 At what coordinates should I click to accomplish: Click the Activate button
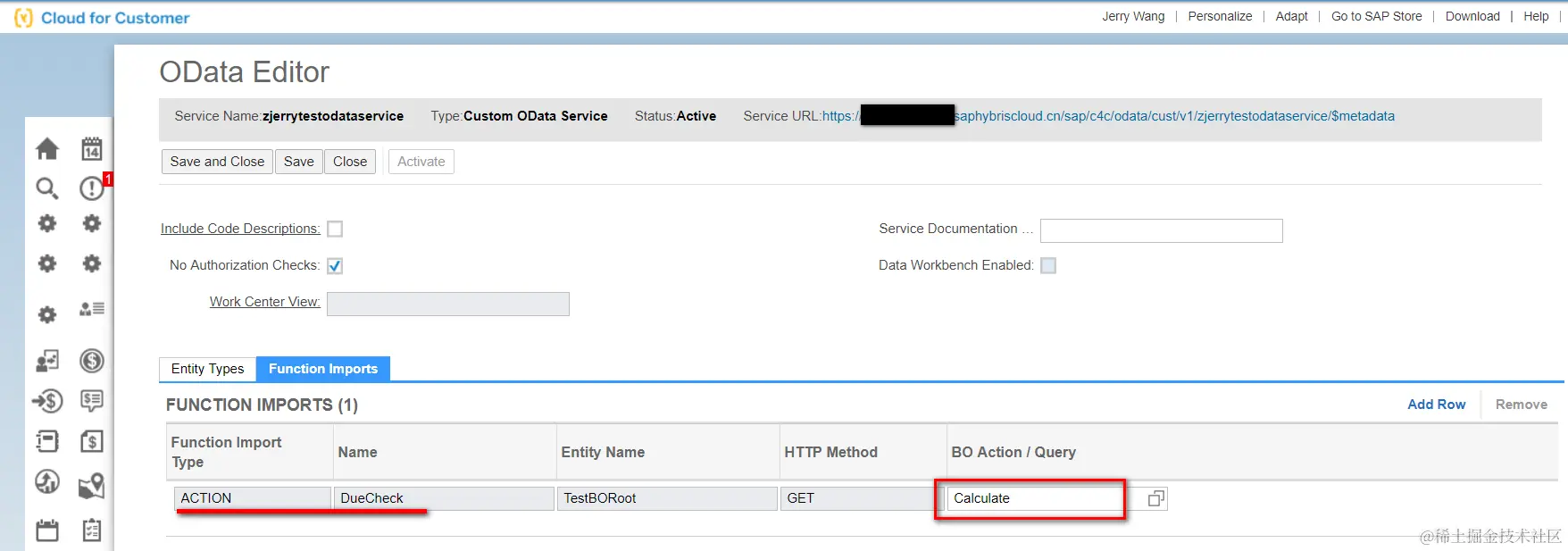(x=421, y=162)
